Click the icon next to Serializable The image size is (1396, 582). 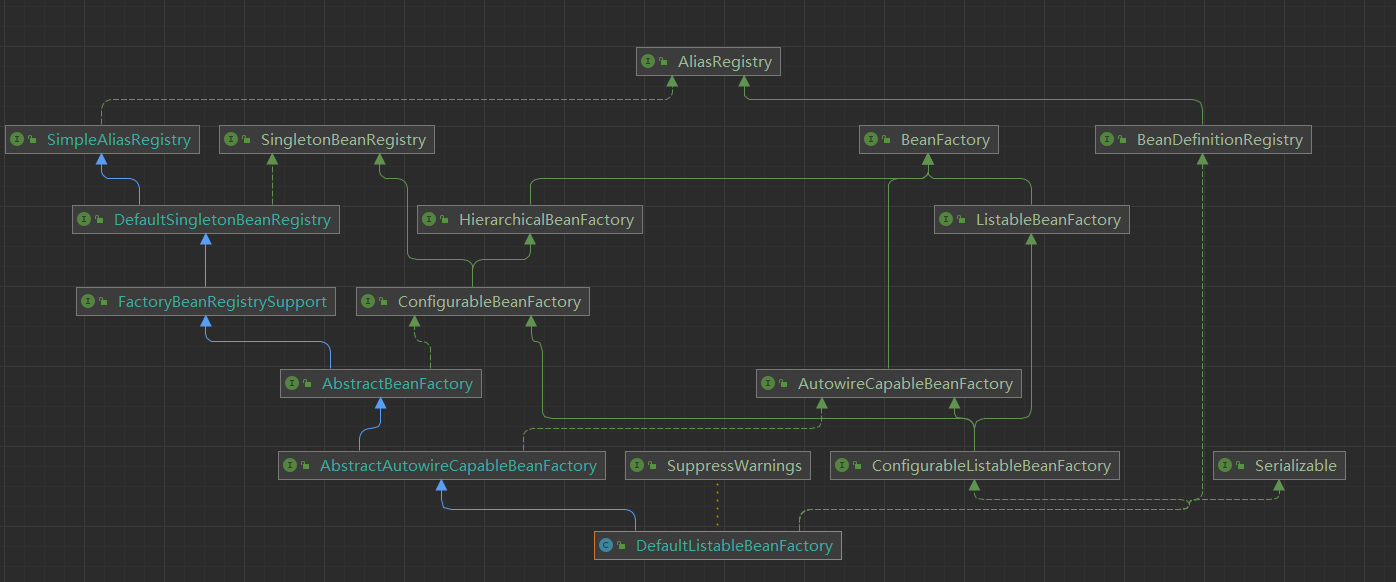point(1226,465)
